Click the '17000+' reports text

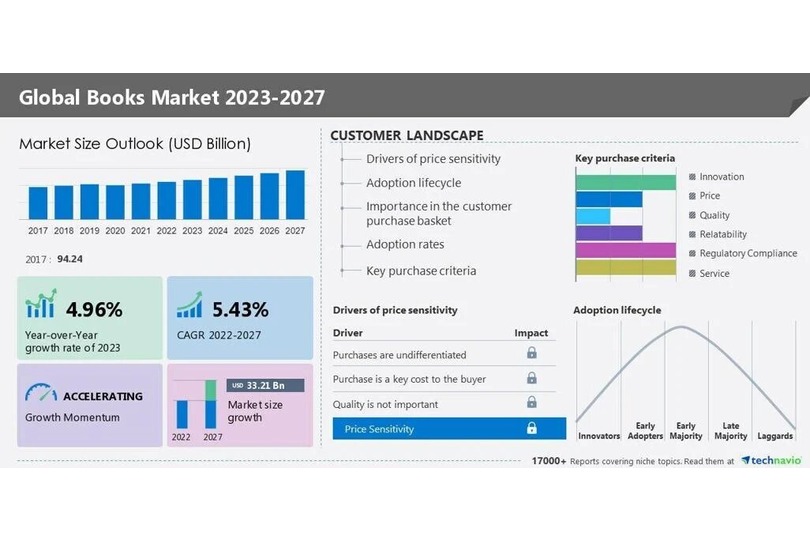point(549,460)
